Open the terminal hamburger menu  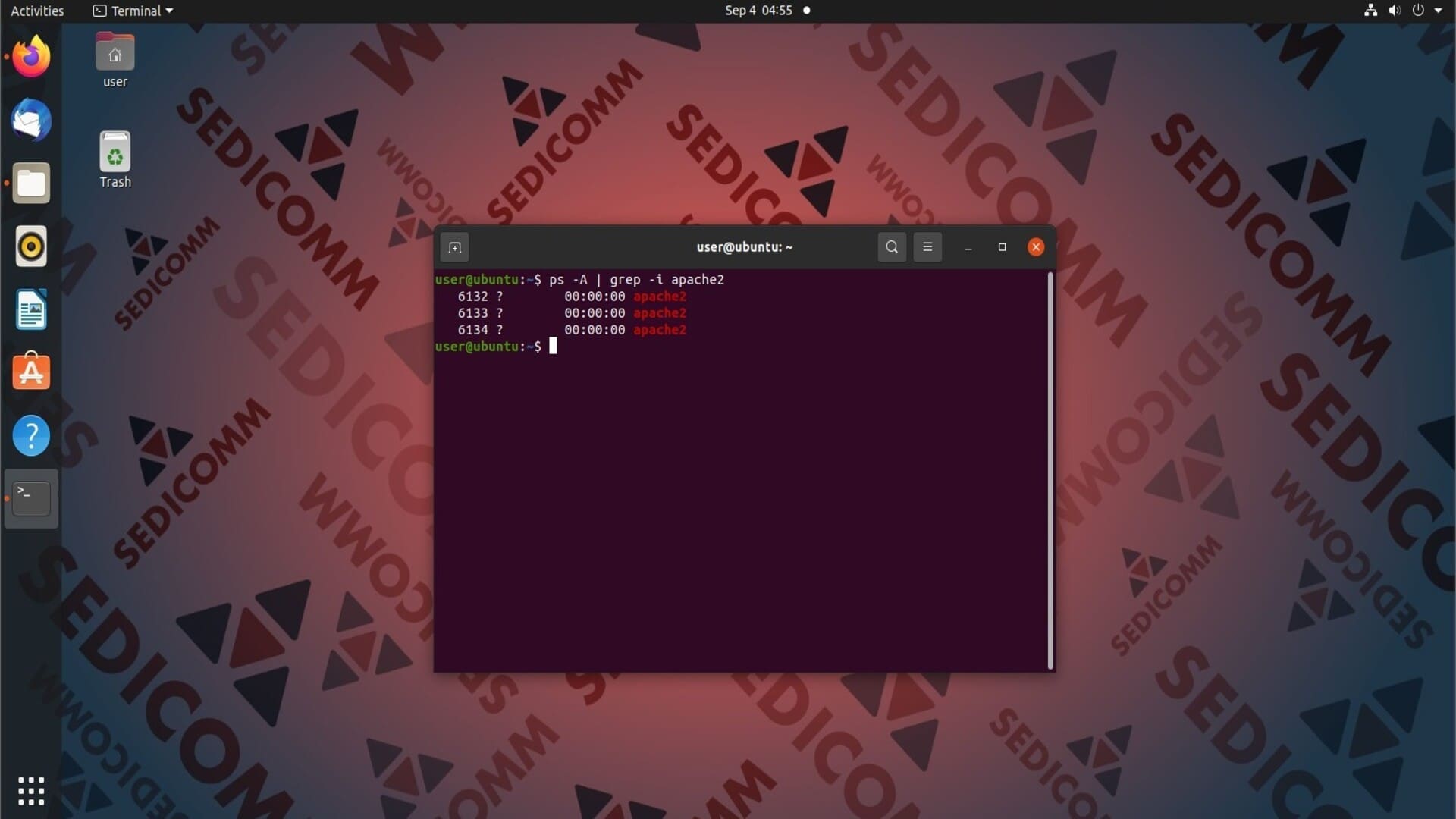point(927,247)
